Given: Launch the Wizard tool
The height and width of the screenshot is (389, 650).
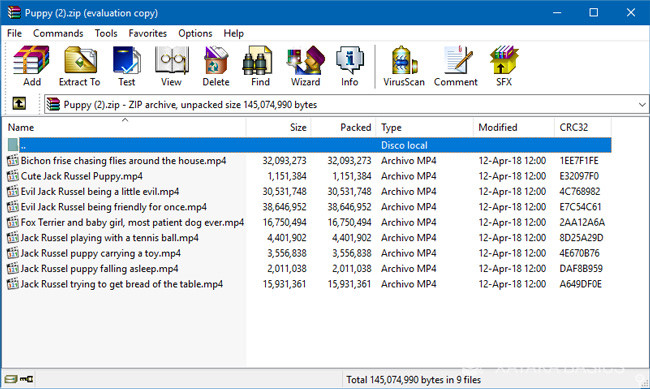Looking at the screenshot, I should 306,60.
